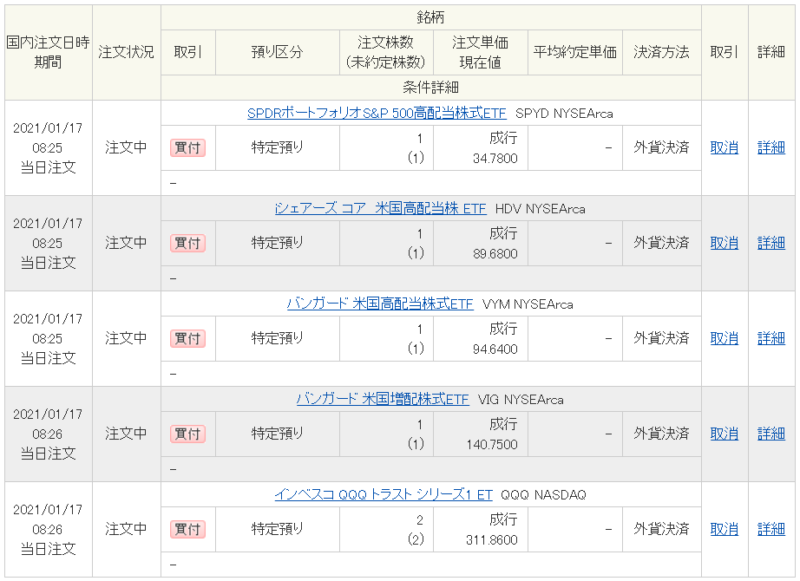View 詳細 for the VIG order
Viewport: 800px width, 581px height.
tap(771, 434)
